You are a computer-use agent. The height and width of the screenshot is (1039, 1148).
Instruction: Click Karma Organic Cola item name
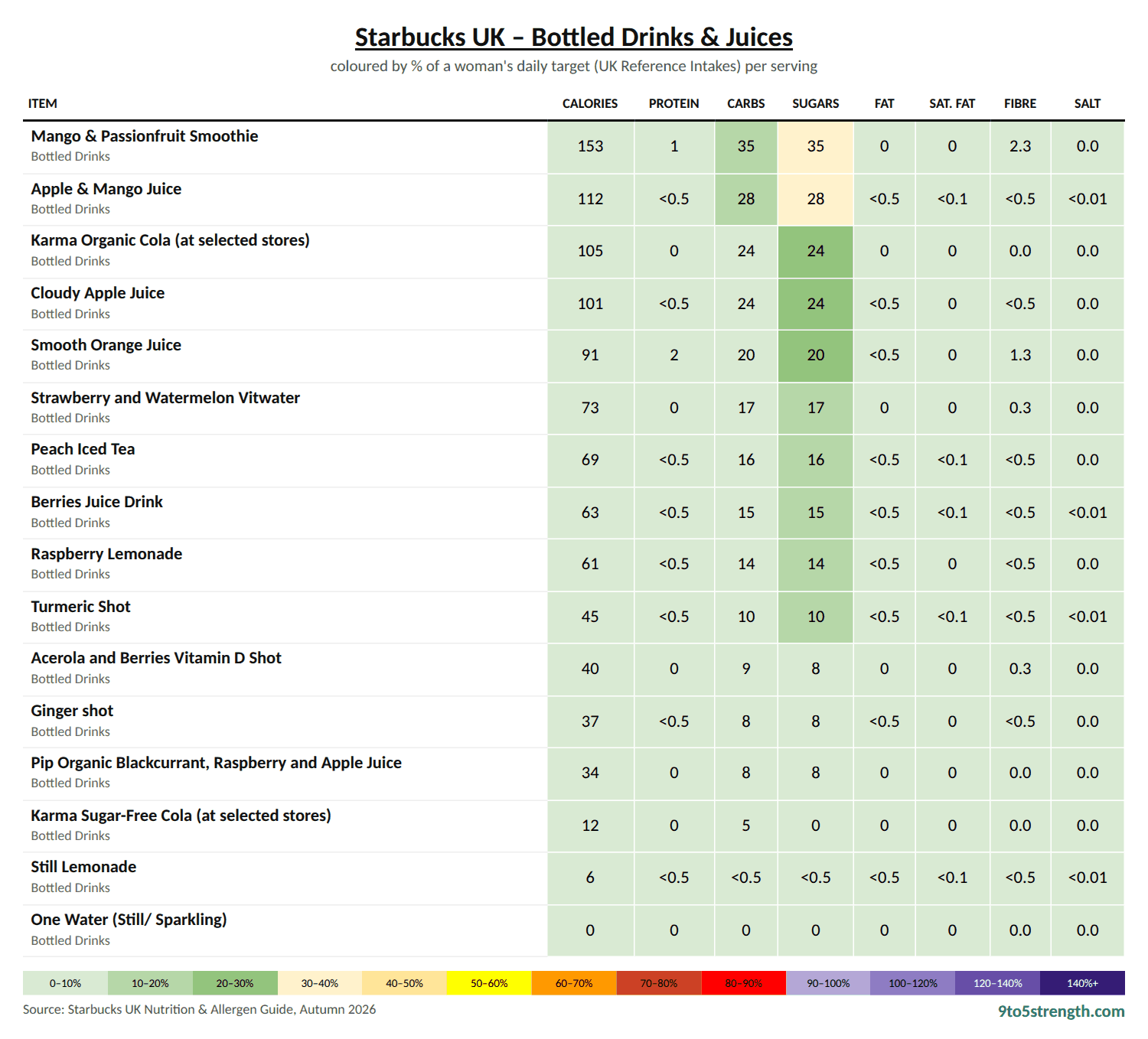(170, 240)
